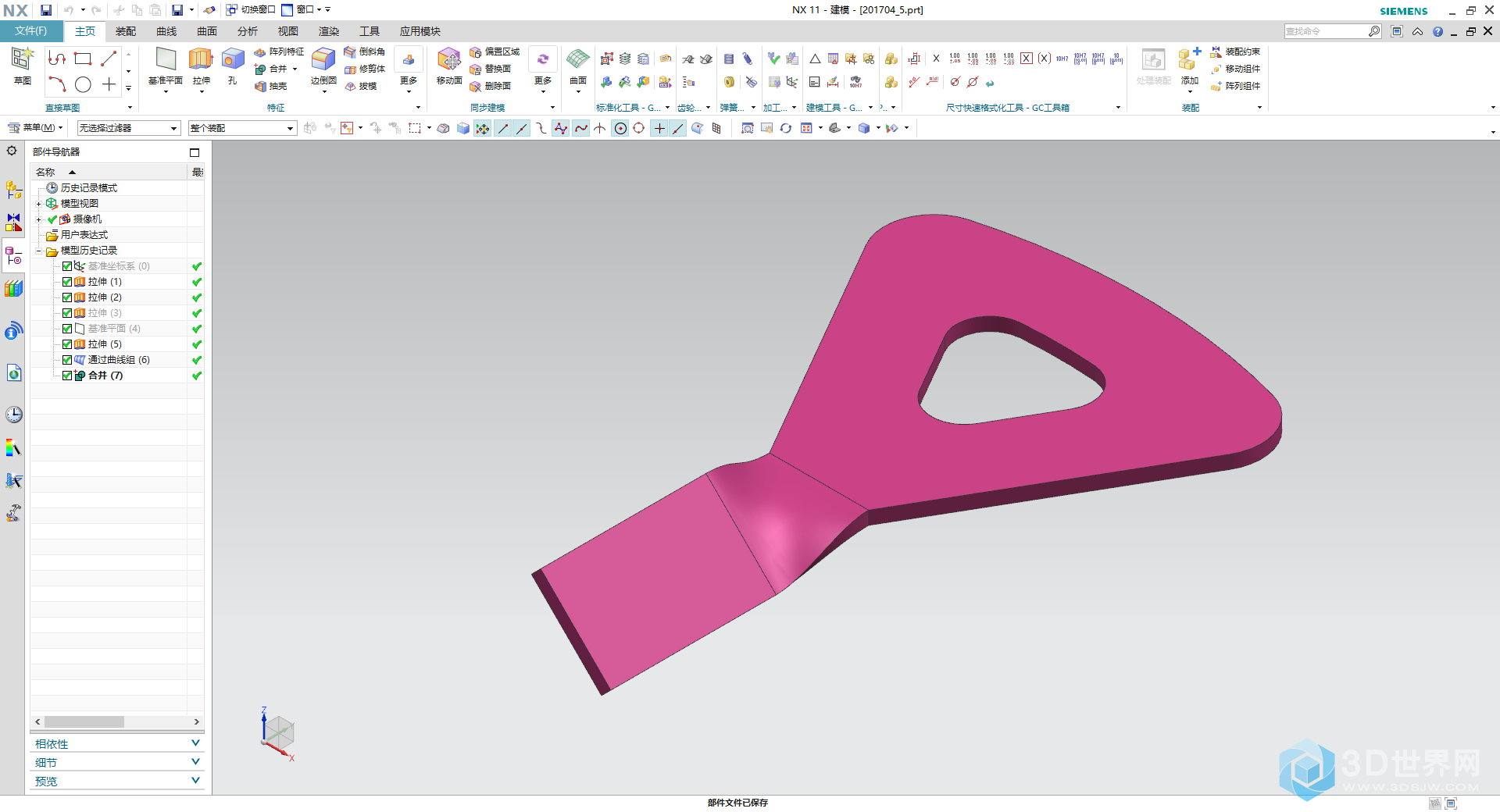Open the History clock sidebar icon
This screenshot has width=1500, height=812.
pos(13,415)
